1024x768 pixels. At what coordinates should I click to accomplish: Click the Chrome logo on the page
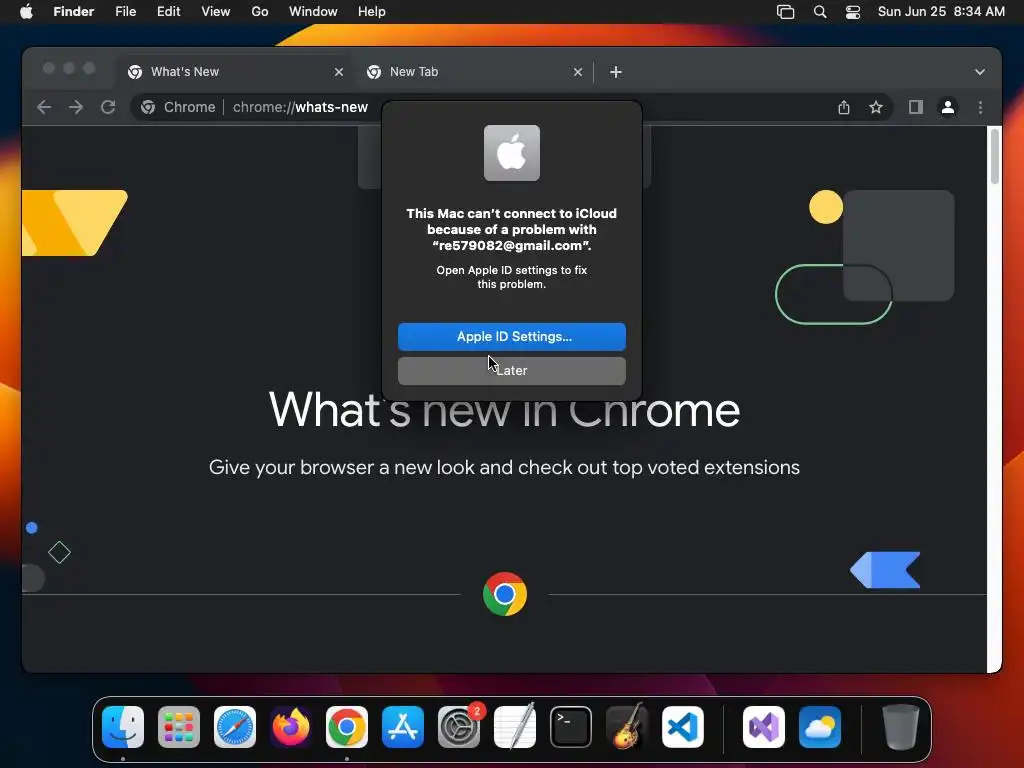point(505,594)
